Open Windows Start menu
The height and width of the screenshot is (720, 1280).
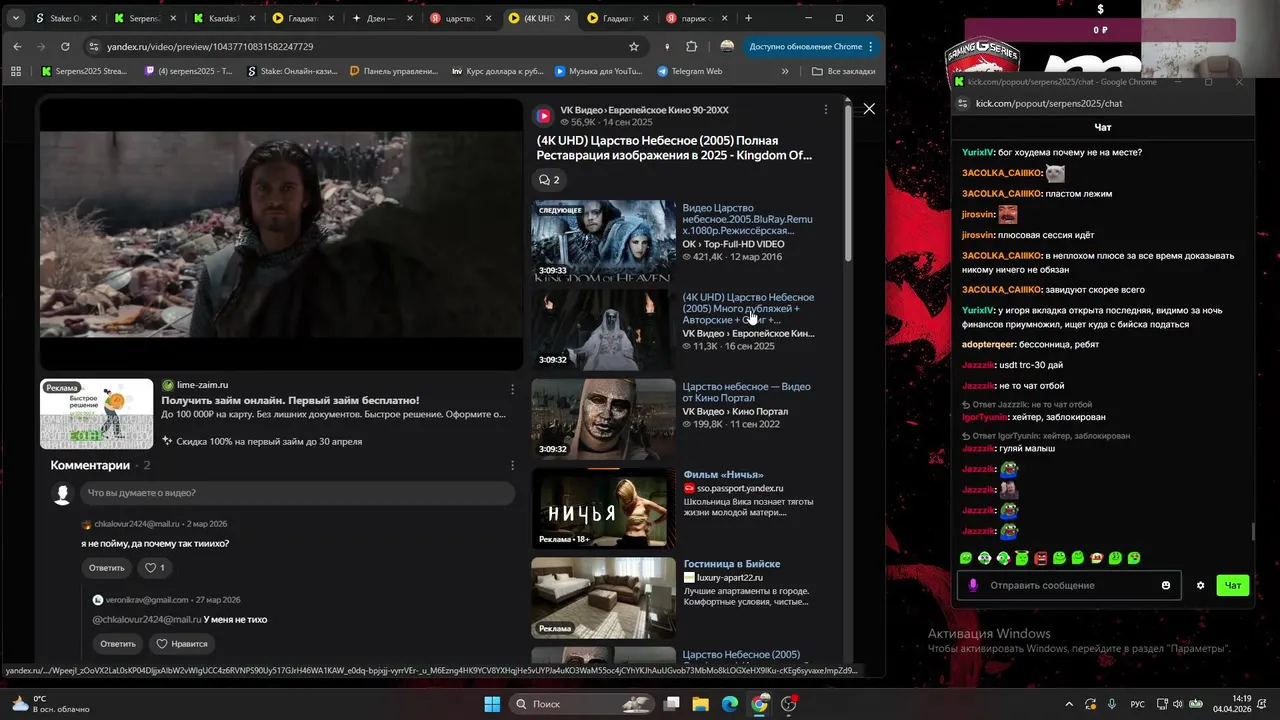[492, 704]
